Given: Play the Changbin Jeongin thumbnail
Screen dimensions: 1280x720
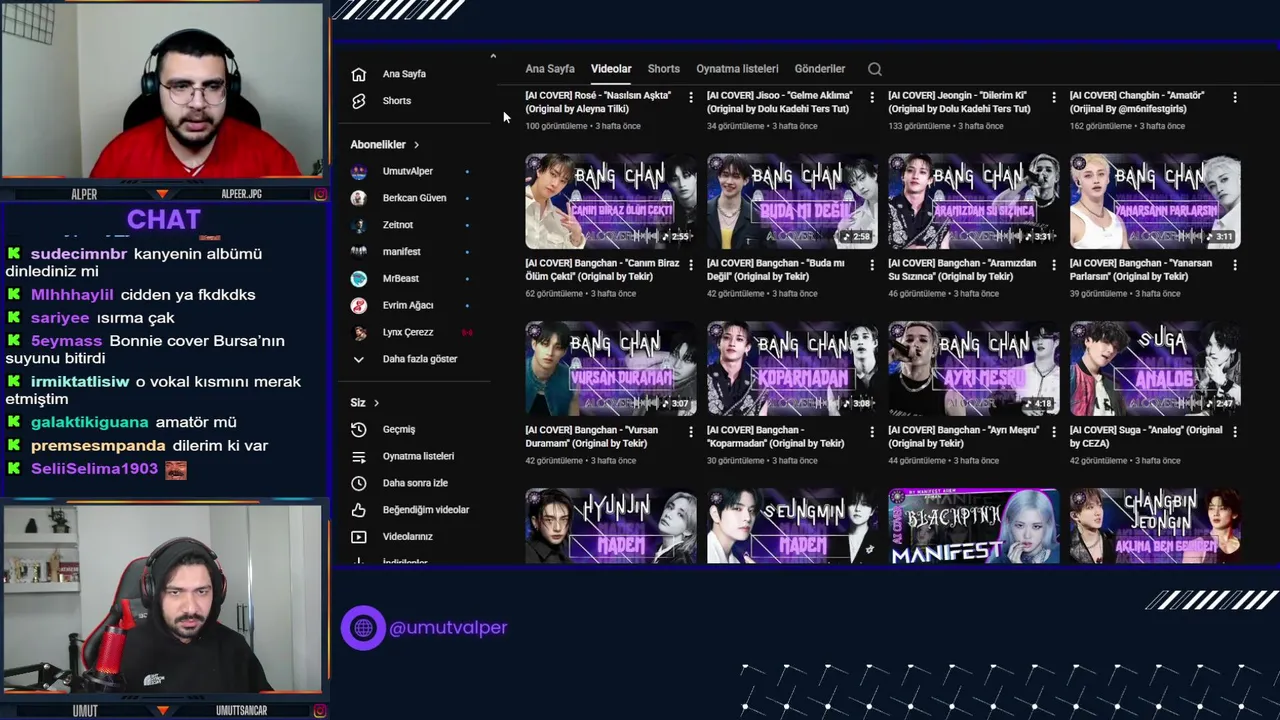Looking at the screenshot, I should tap(1155, 526).
